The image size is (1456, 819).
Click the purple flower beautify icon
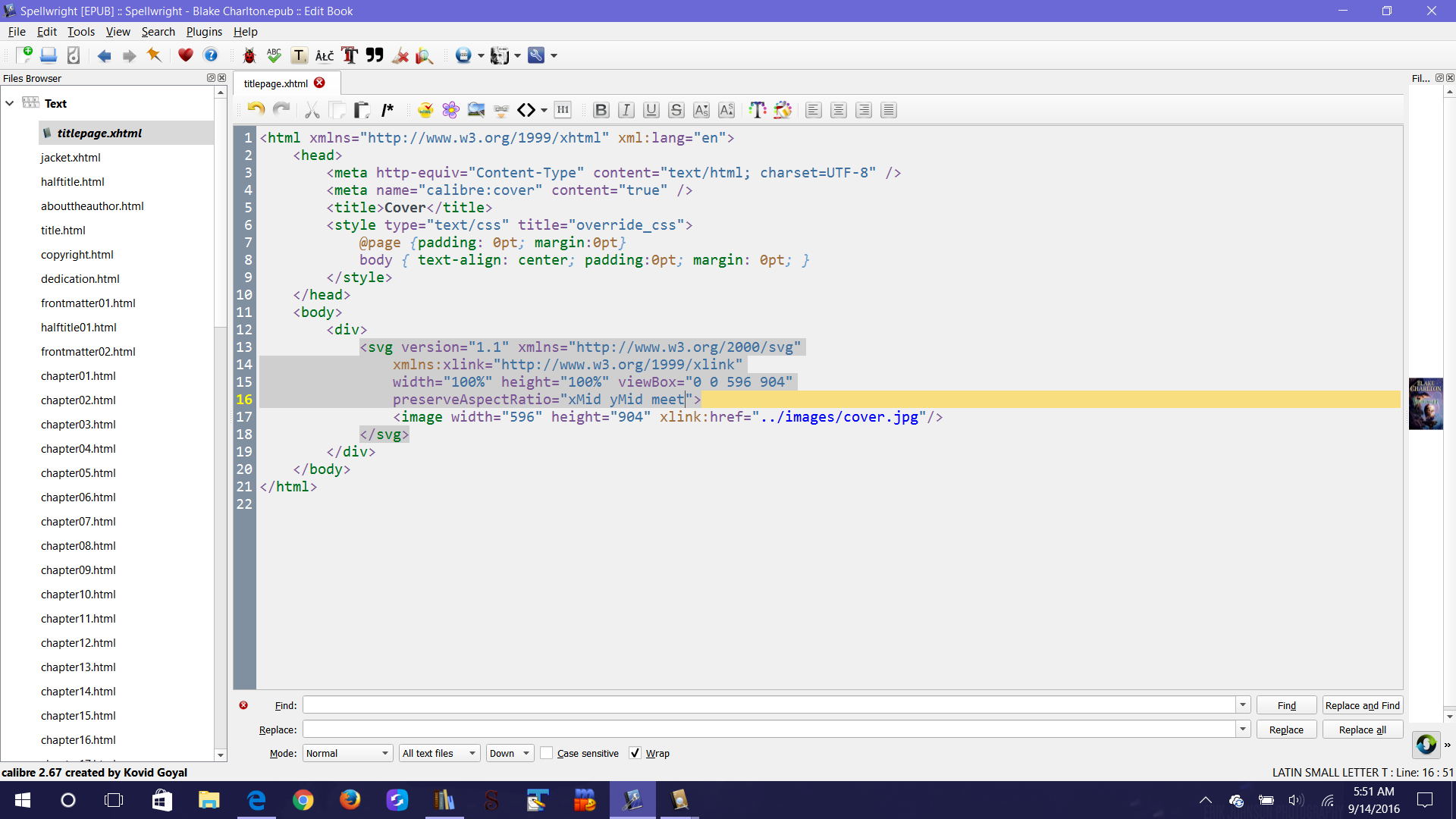click(x=450, y=110)
